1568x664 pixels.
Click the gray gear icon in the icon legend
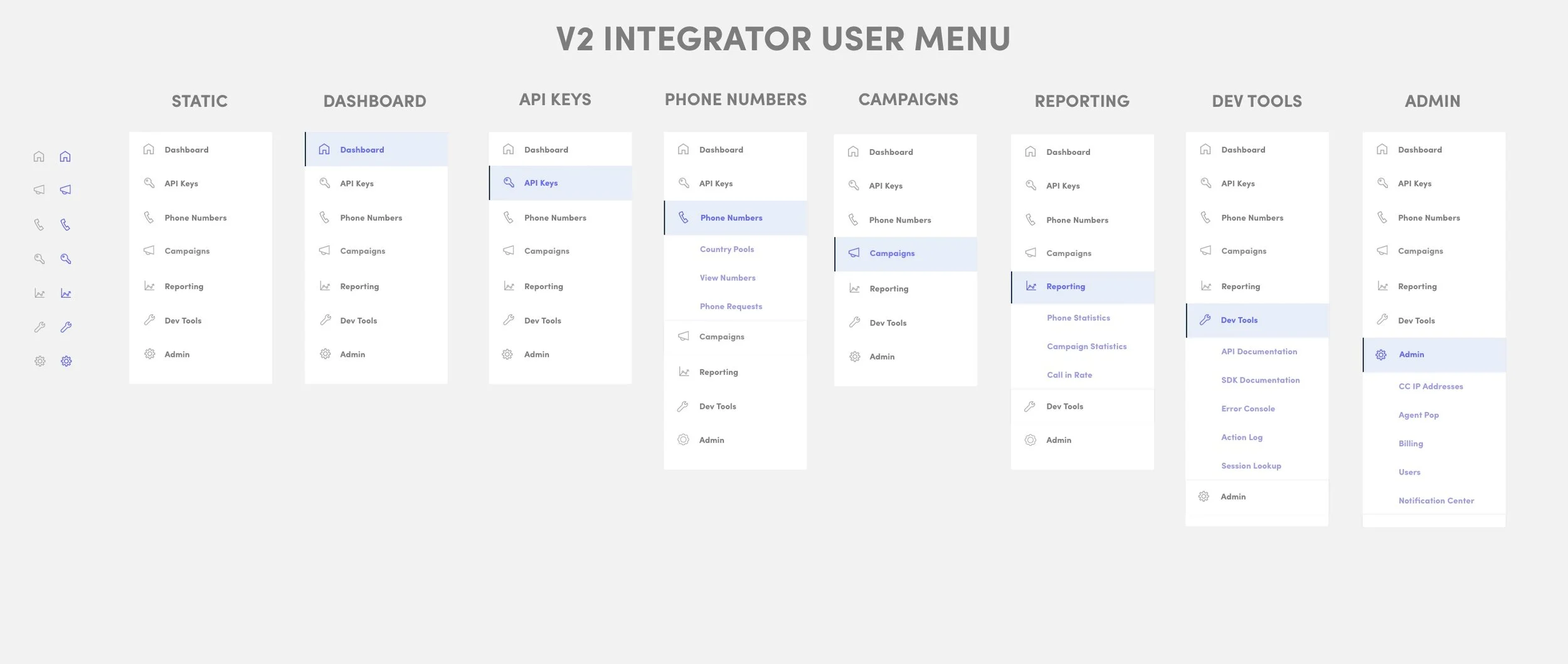click(40, 361)
